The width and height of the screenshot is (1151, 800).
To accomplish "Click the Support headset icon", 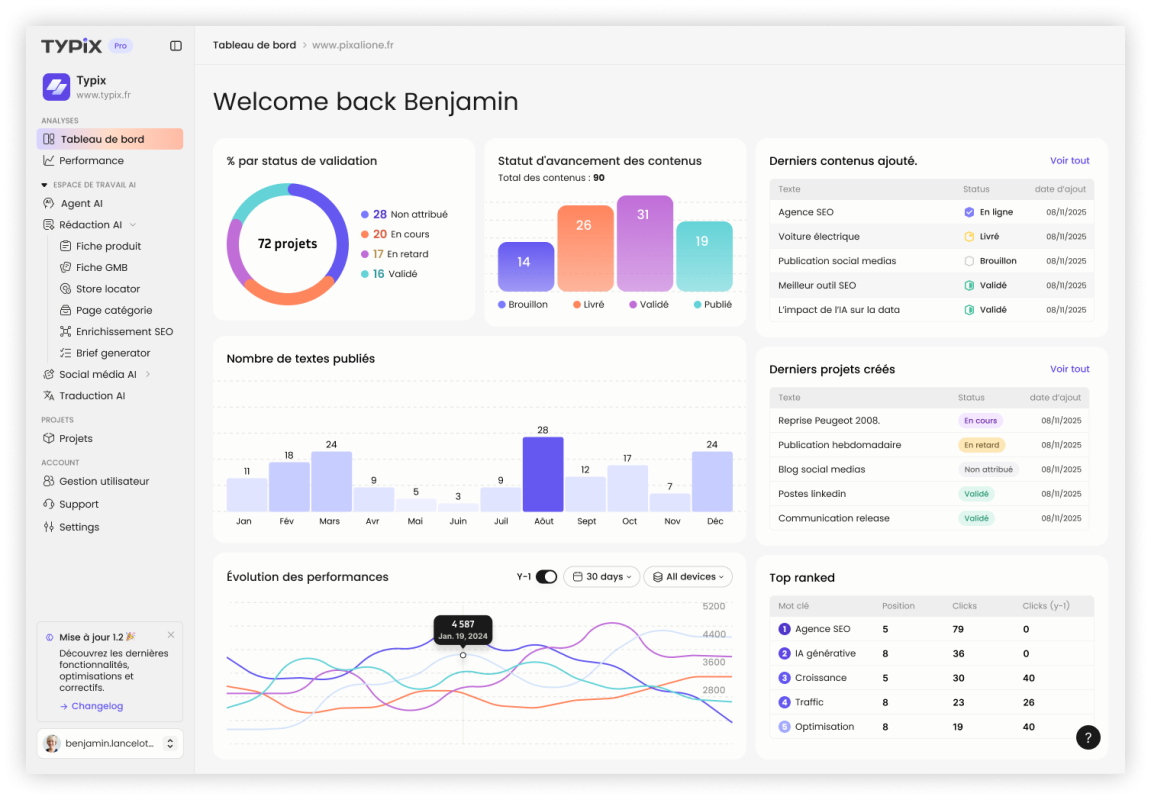I will pyautogui.click(x=49, y=505).
